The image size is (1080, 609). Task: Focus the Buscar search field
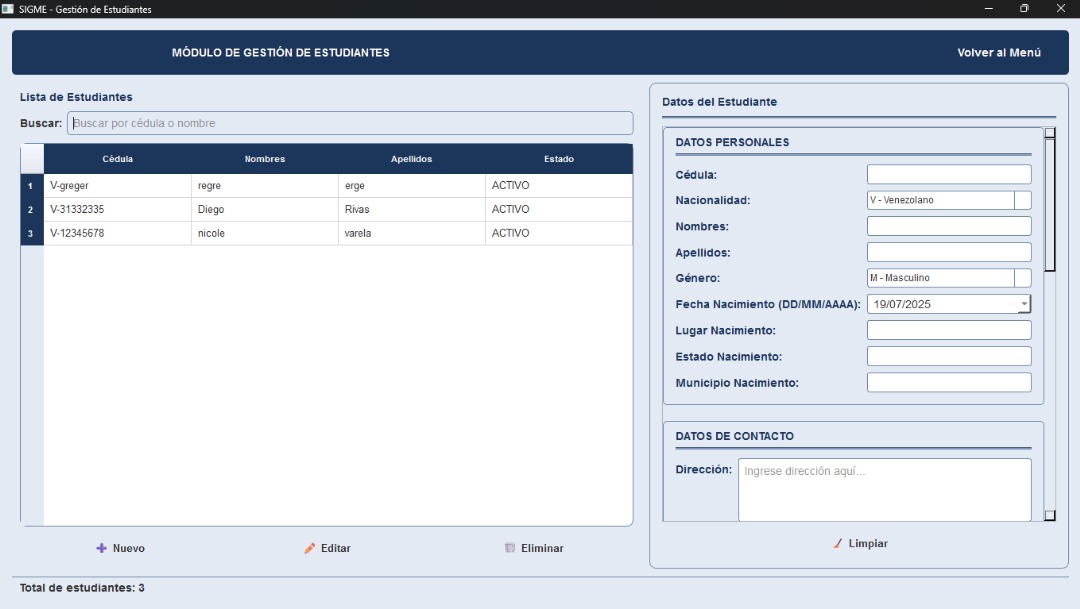coord(349,123)
